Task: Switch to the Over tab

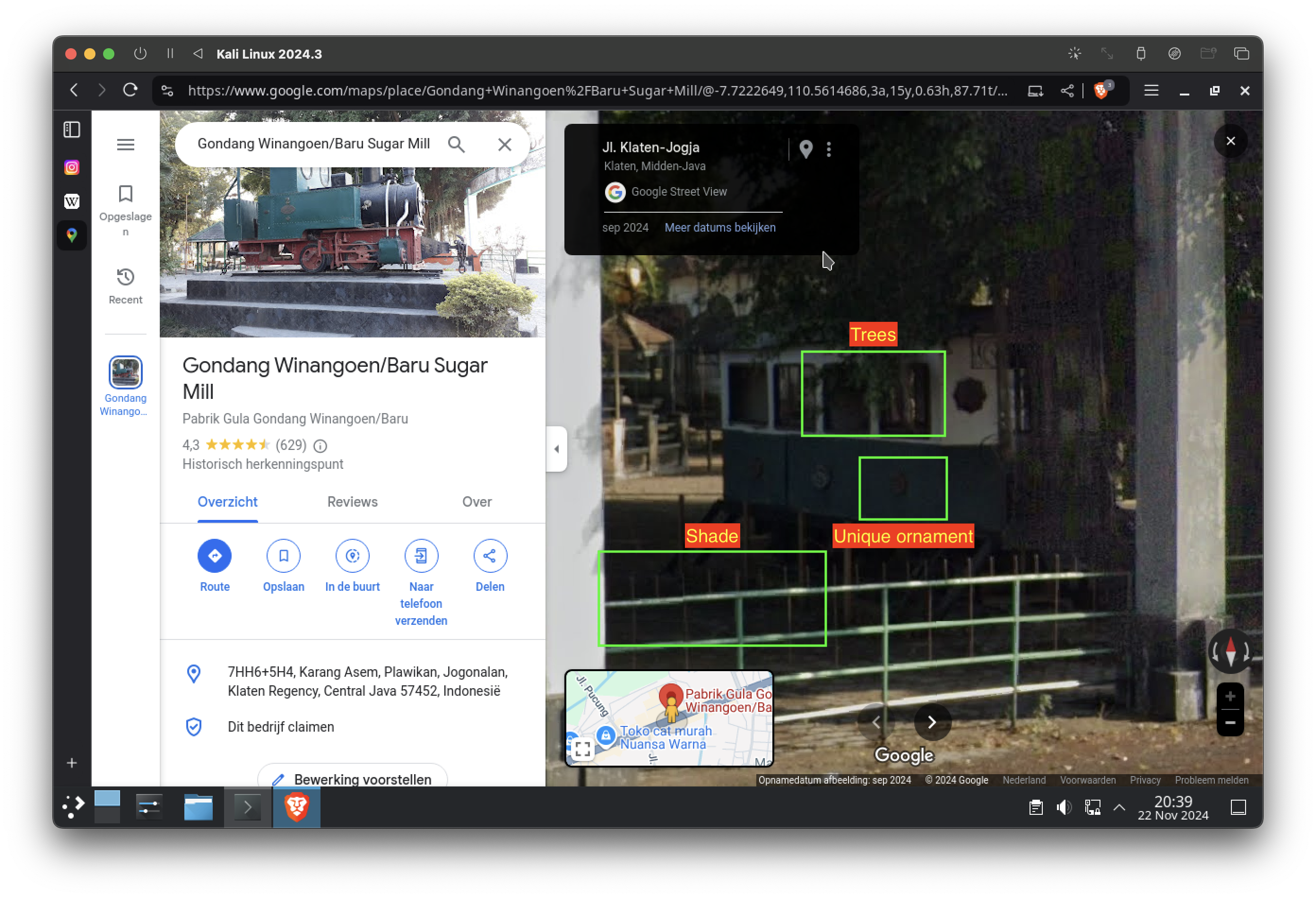Action: 477,501
